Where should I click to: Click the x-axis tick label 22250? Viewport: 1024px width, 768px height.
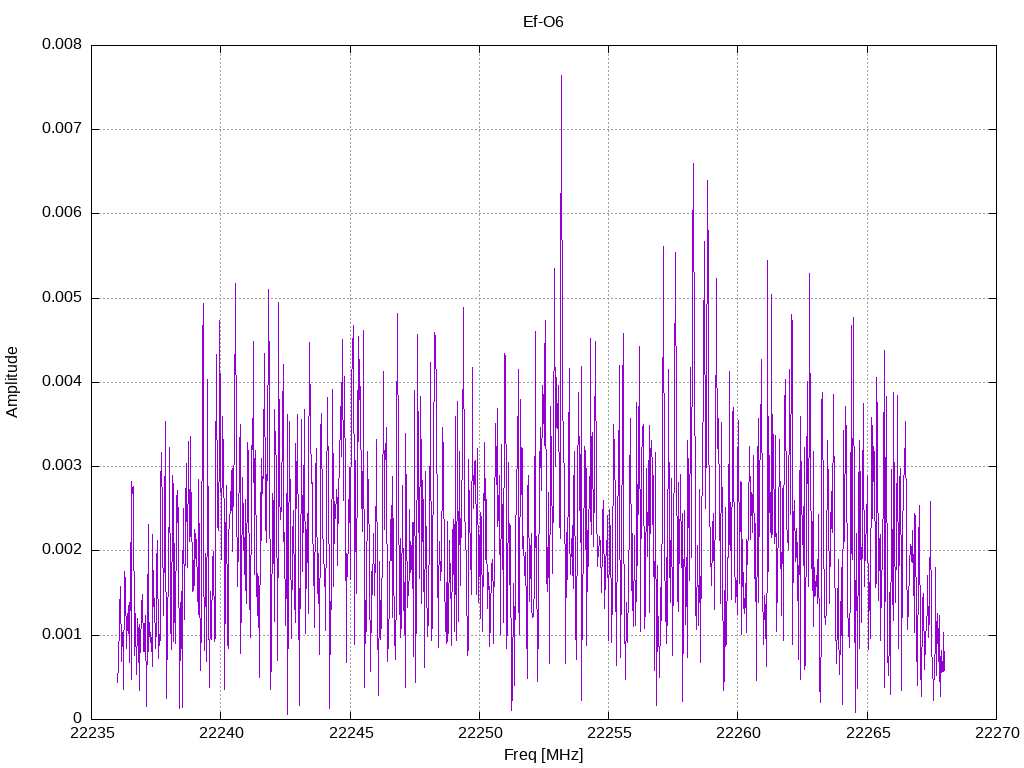pyautogui.click(x=480, y=733)
